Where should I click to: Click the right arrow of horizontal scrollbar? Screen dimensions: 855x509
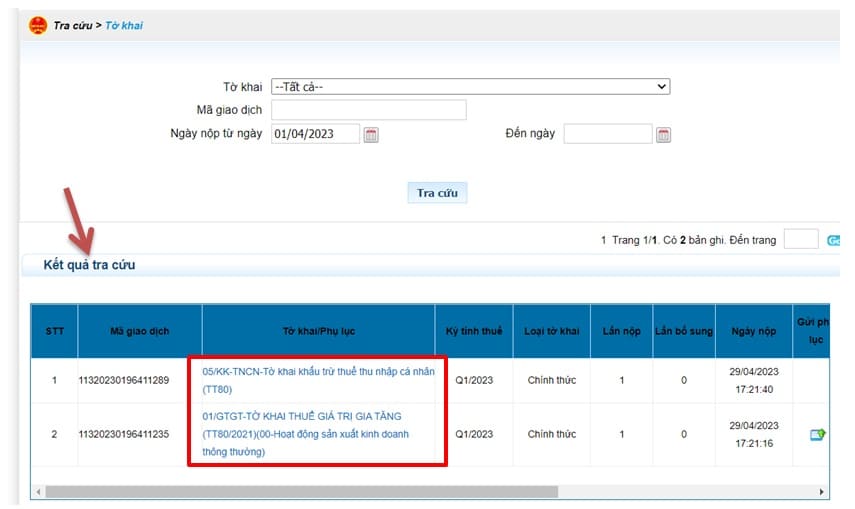click(823, 492)
